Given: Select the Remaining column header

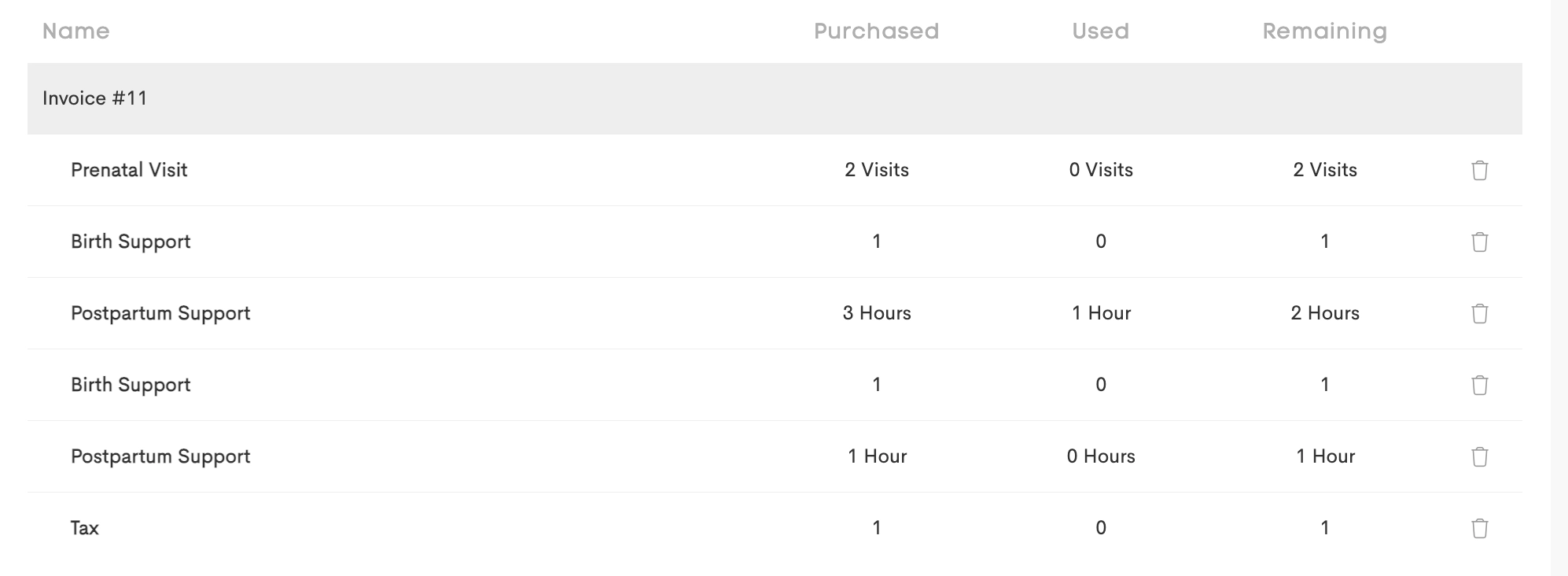Looking at the screenshot, I should coord(1324,31).
